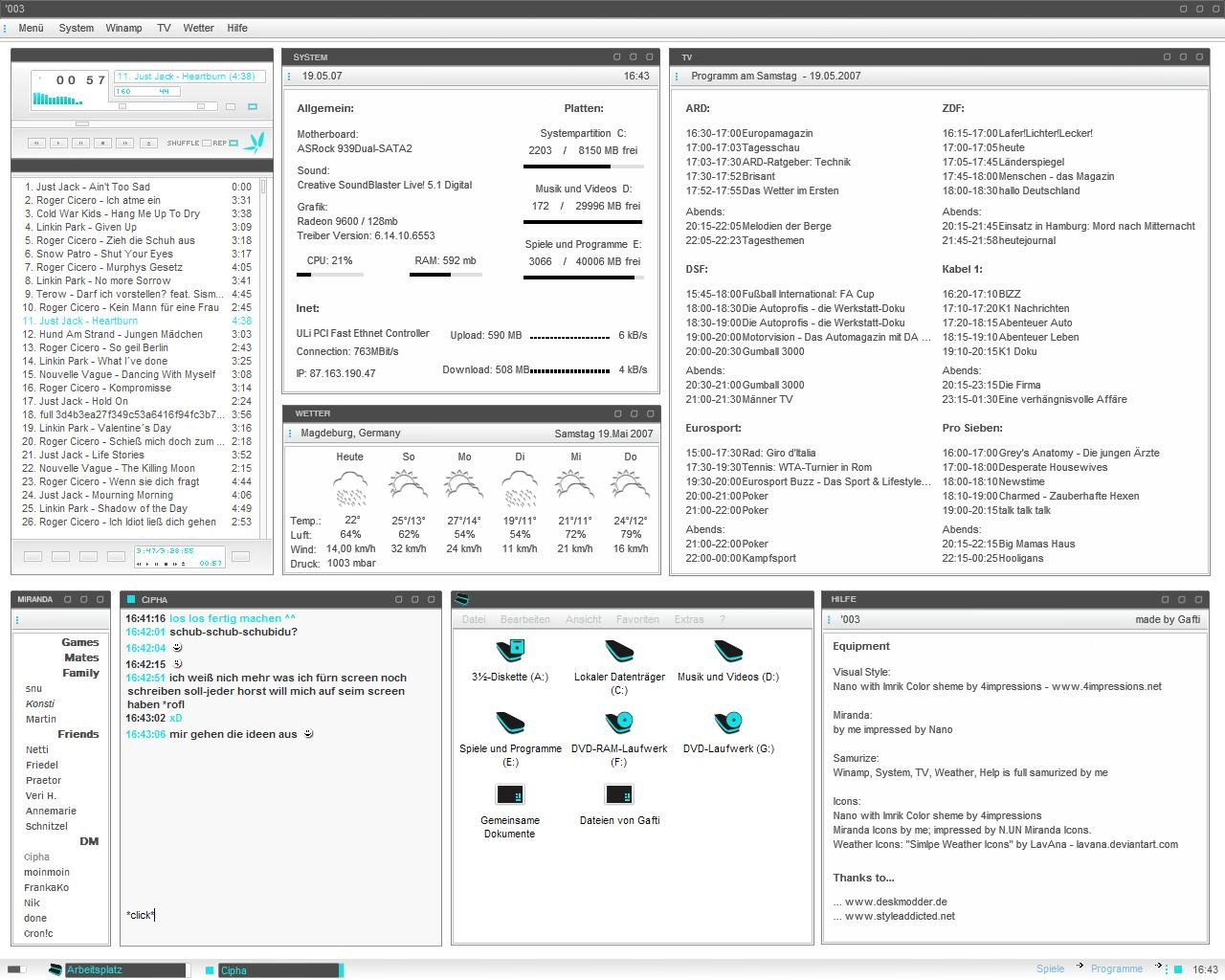The width and height of the screenshot is (1225, 980).
Task: Click Winamp play button
Action: coord(58,143)
